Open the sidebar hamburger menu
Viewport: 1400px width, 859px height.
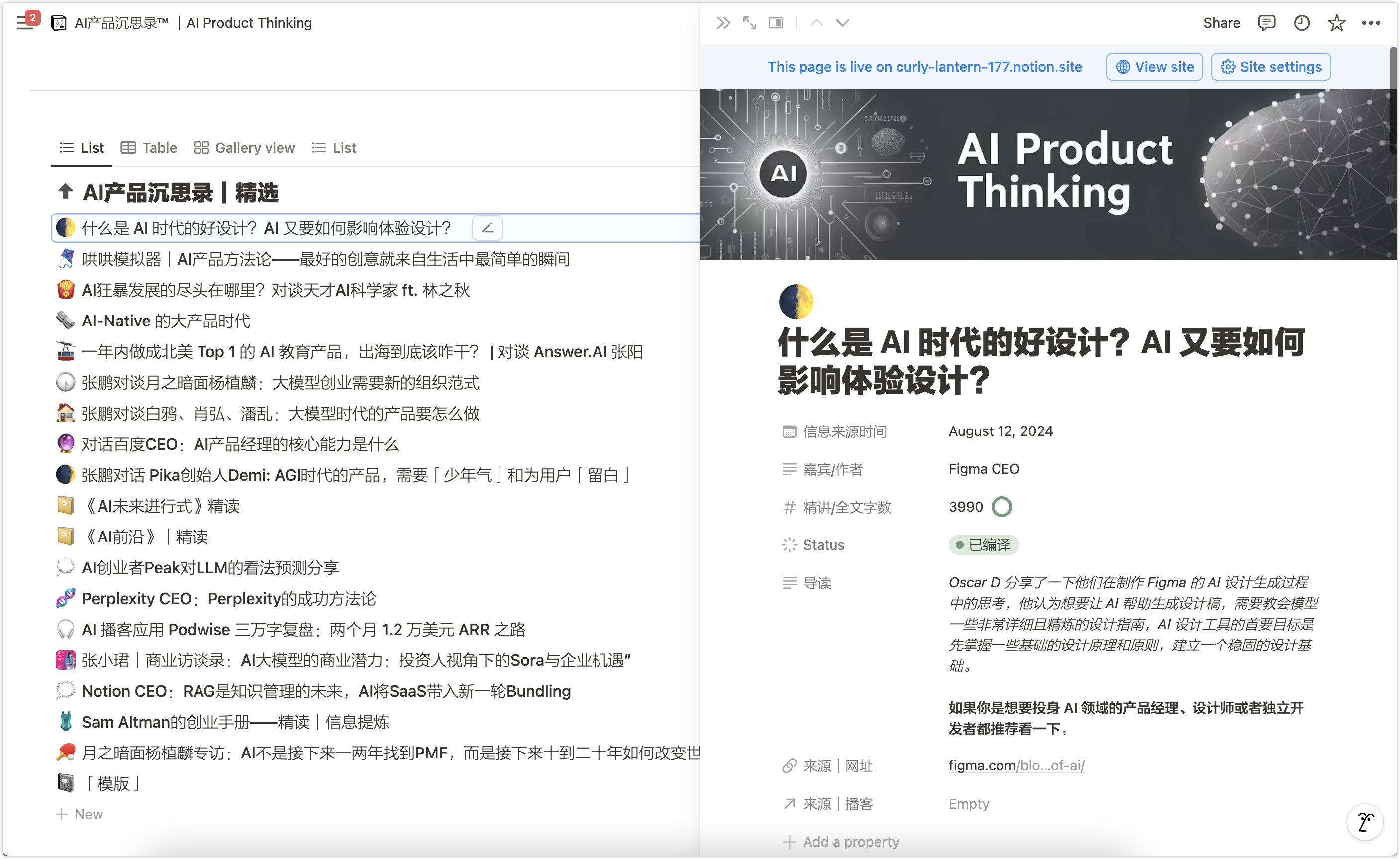point(24,23)
